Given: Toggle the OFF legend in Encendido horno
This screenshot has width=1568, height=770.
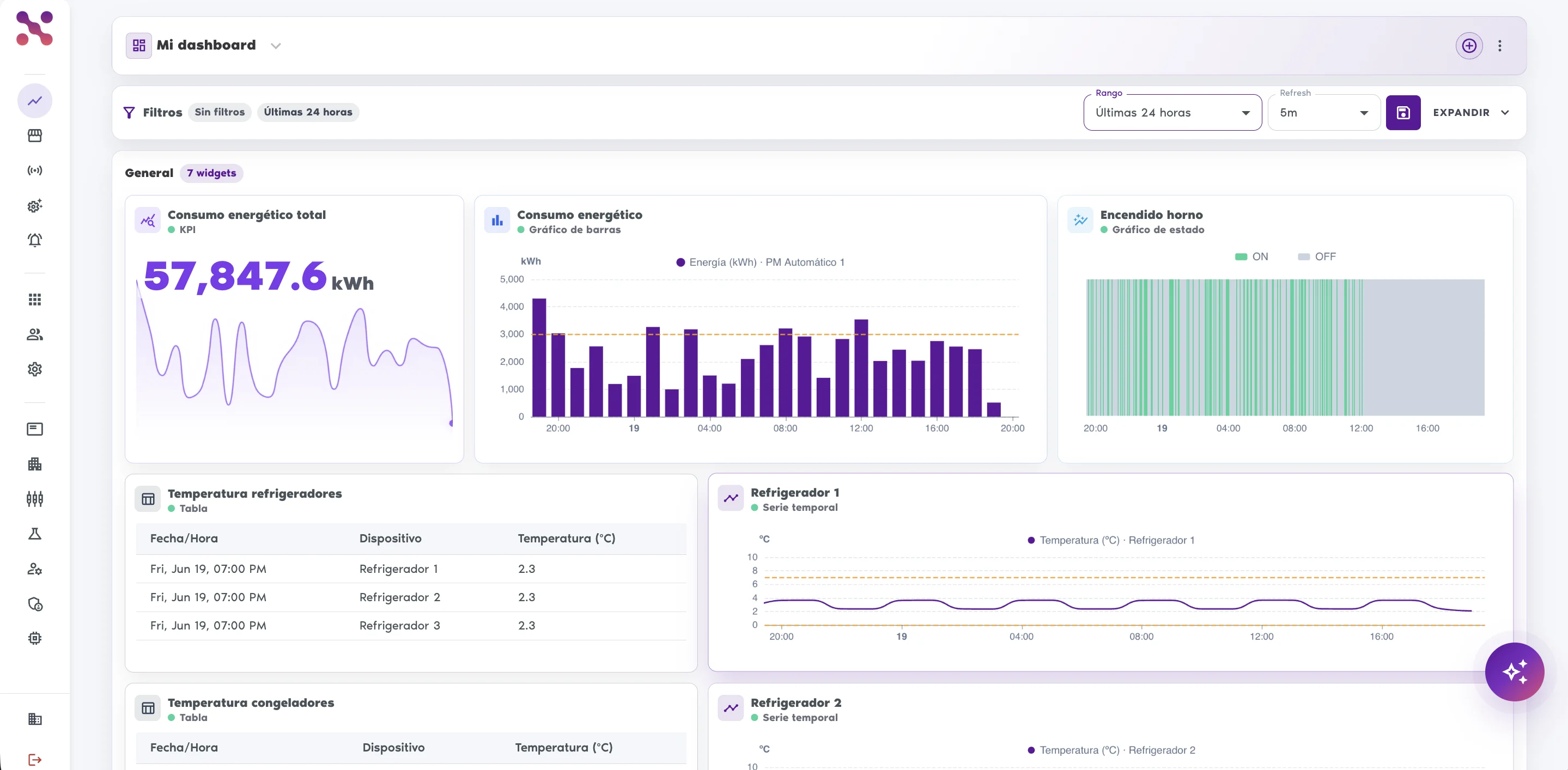Looking at the screenshot, I should pyautogui.click(x=1316, y=256).
